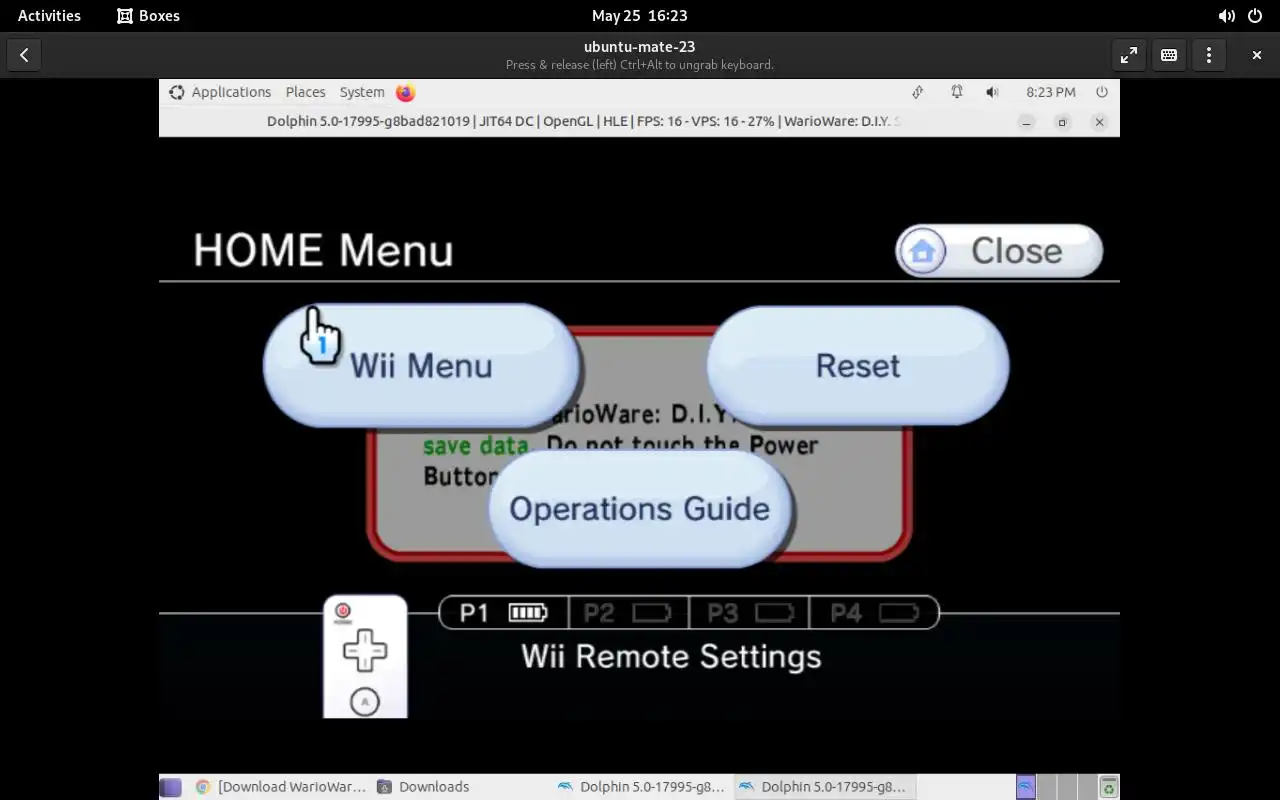The width and height of the screenshot is (1280, 800).
Task: Go back to the Boxes overview
Action: click(x=24, y=55)
